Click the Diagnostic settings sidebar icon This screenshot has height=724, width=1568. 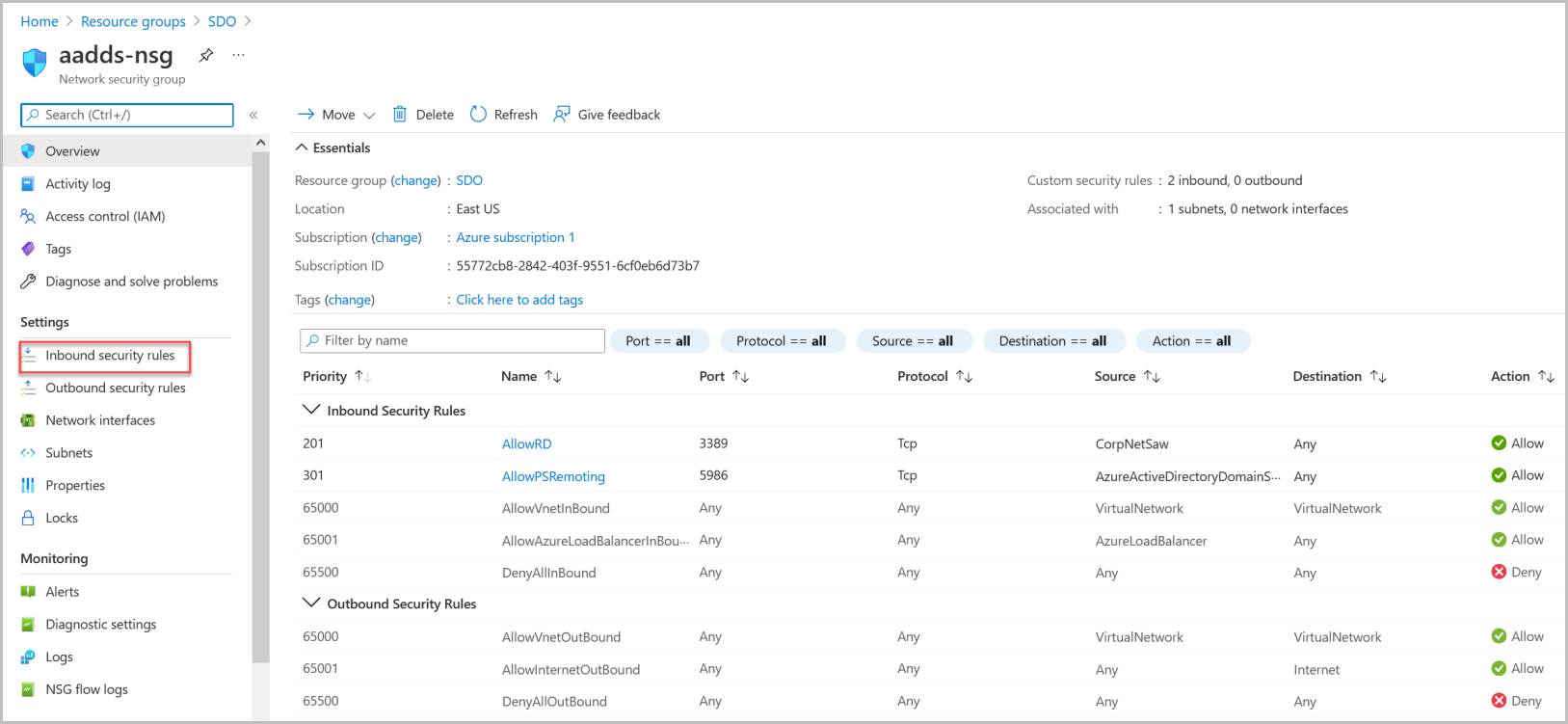click(x=28, y=625)
